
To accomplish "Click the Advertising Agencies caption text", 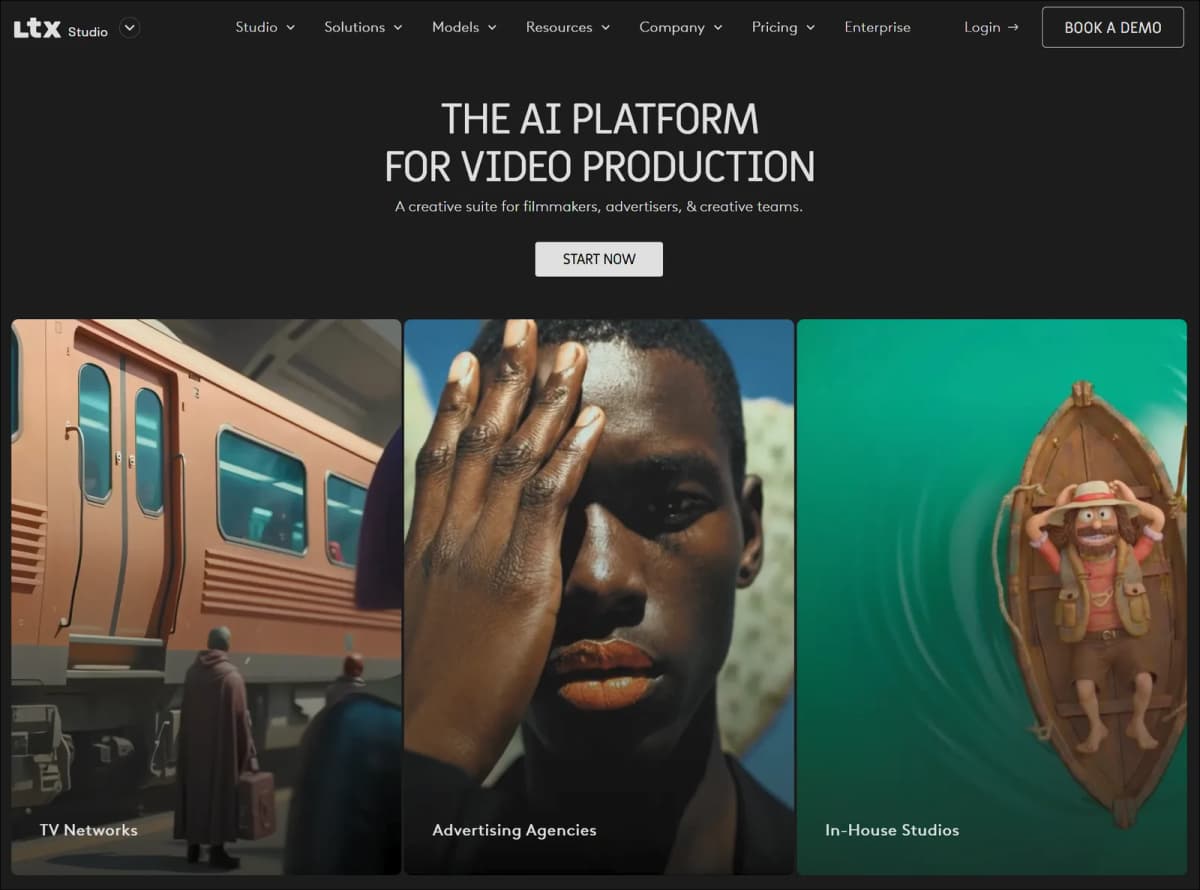I will click(514, 830).
